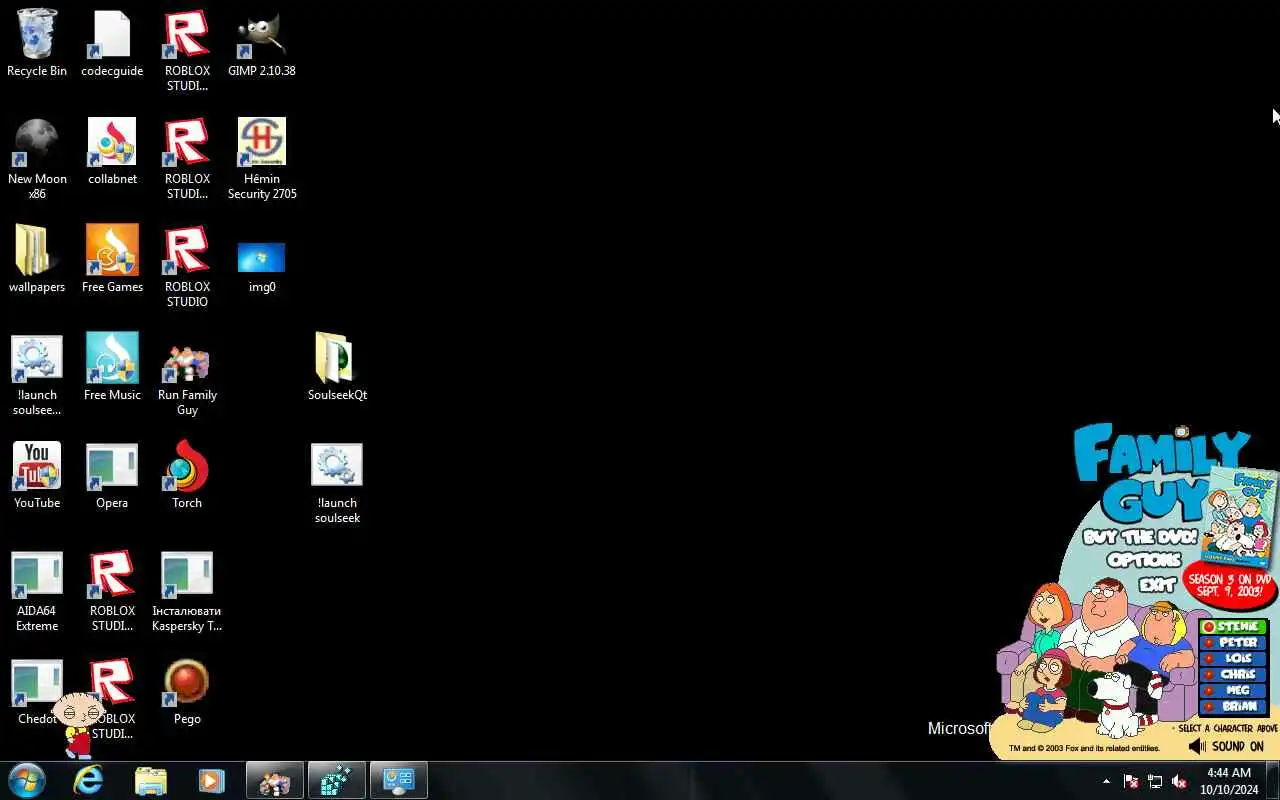1280x800 pixels.
Task: Select the img0 image file
Action: pyautogui.click(x=262, y=266)
